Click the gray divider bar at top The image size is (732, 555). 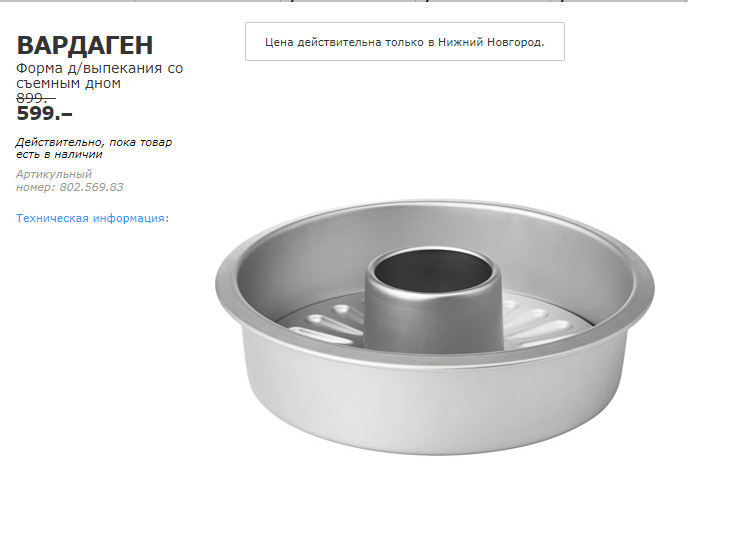pyautogui.click(x=344, y=1)
